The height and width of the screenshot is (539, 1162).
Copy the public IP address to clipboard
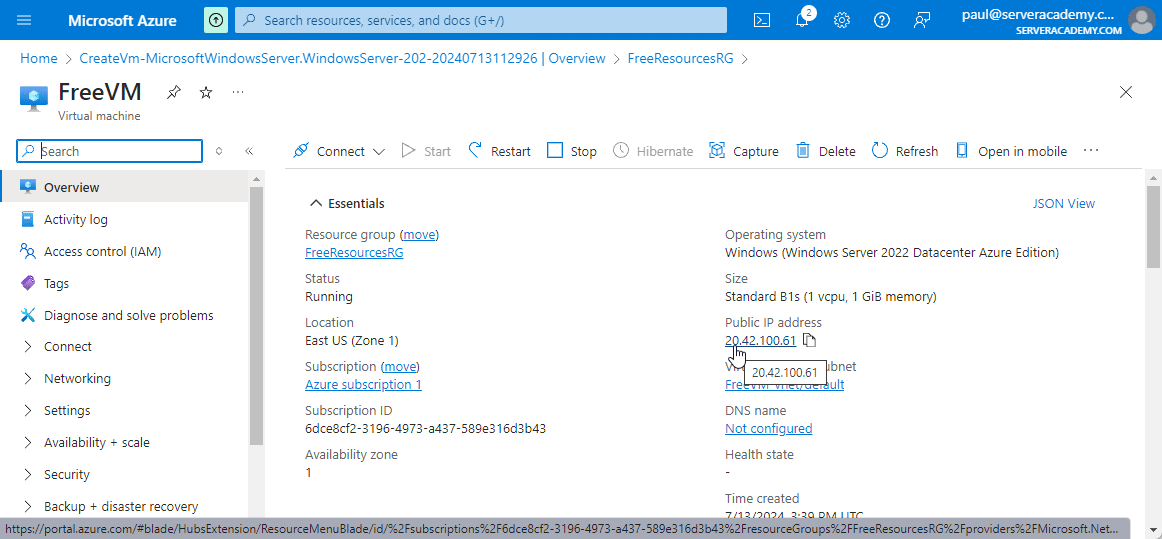pyautogui.click(x=809, y=340)
